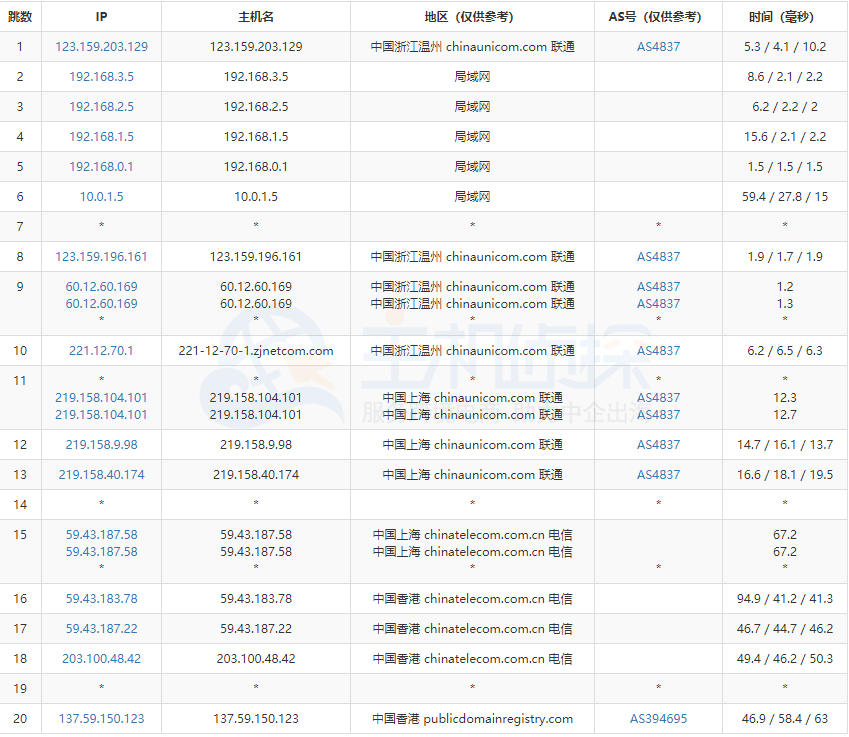This screenshot has width=849, height=737.
Task: Click the 跳数 column header
Action: click(x=20, y=16)
